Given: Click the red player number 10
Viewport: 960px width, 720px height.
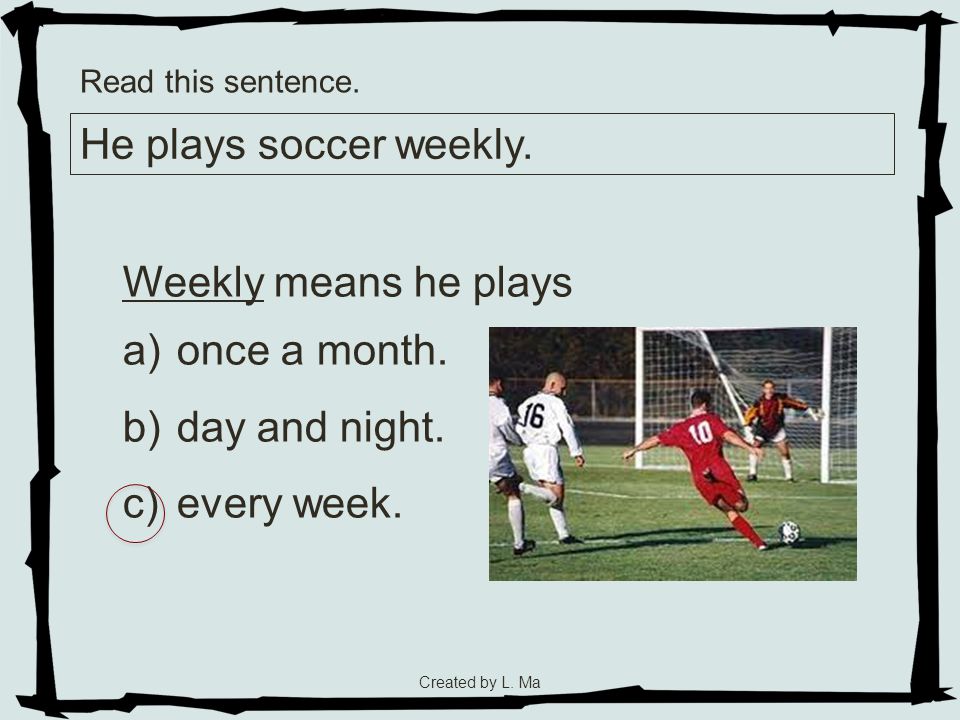Looking at the screenshot, I should pos(700,433).
